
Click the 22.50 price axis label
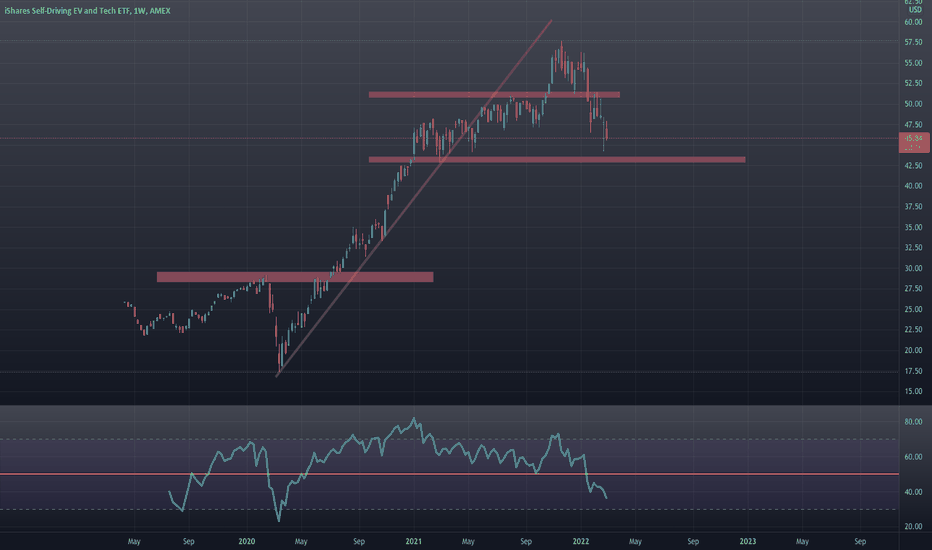click(913, 329)
